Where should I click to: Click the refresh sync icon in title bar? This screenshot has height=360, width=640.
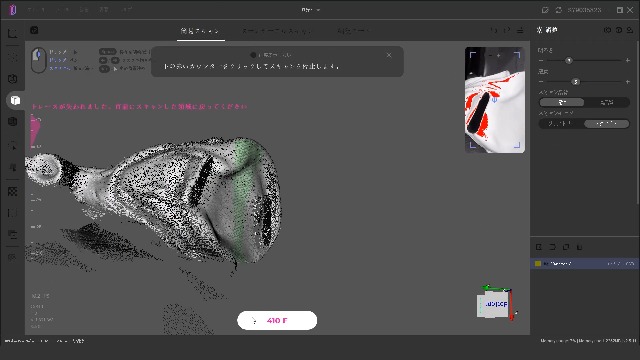pyautogui.click(x=558, y=10)
